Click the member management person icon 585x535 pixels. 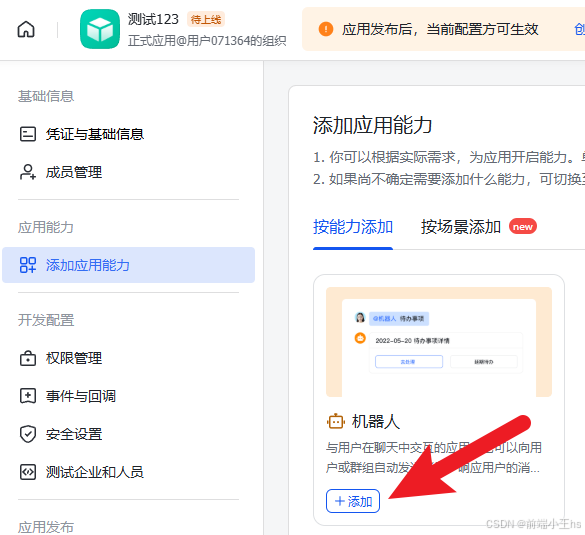28,172
